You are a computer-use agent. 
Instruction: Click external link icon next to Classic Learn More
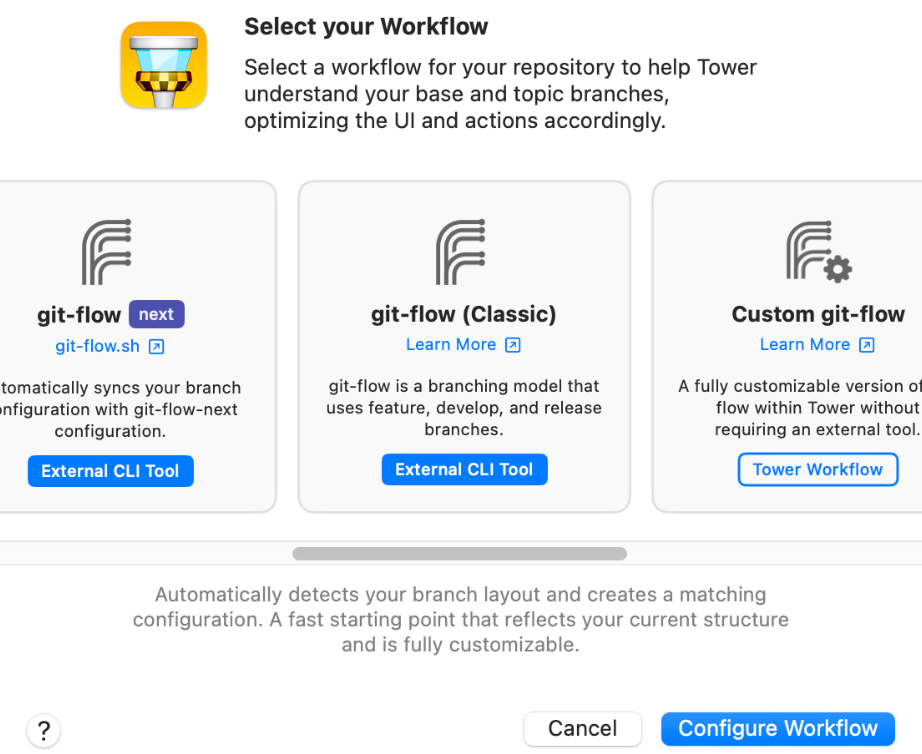tap(511, 345)
